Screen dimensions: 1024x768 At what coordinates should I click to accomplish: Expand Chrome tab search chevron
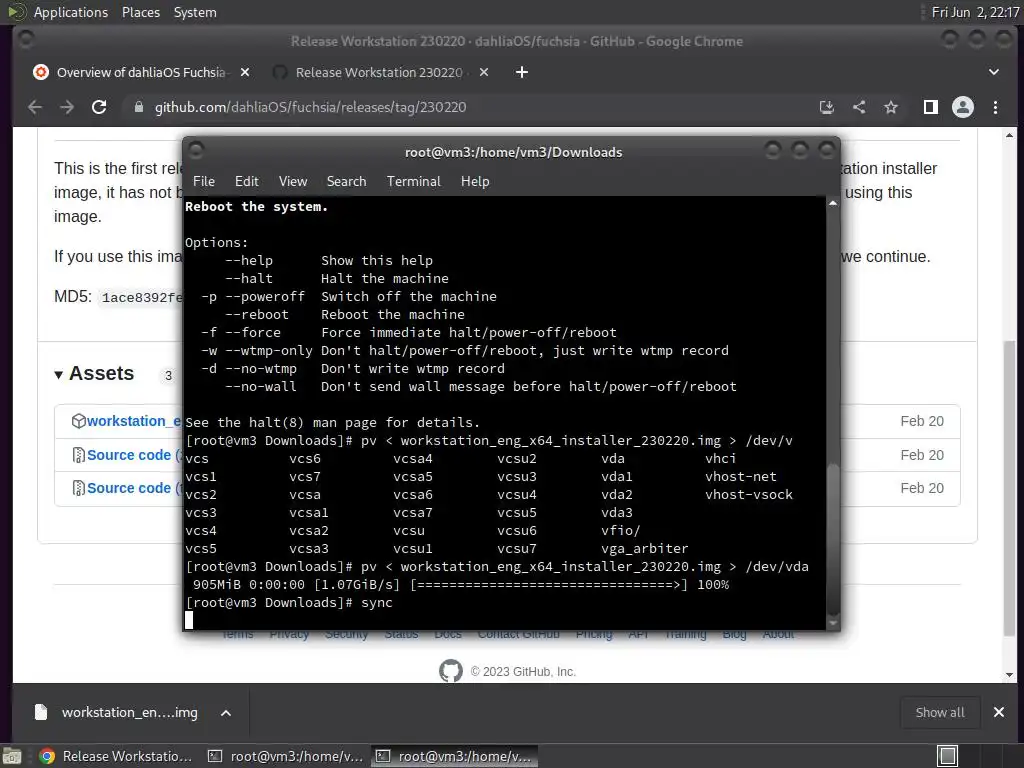pyautogui.click(x=993, y=72)
